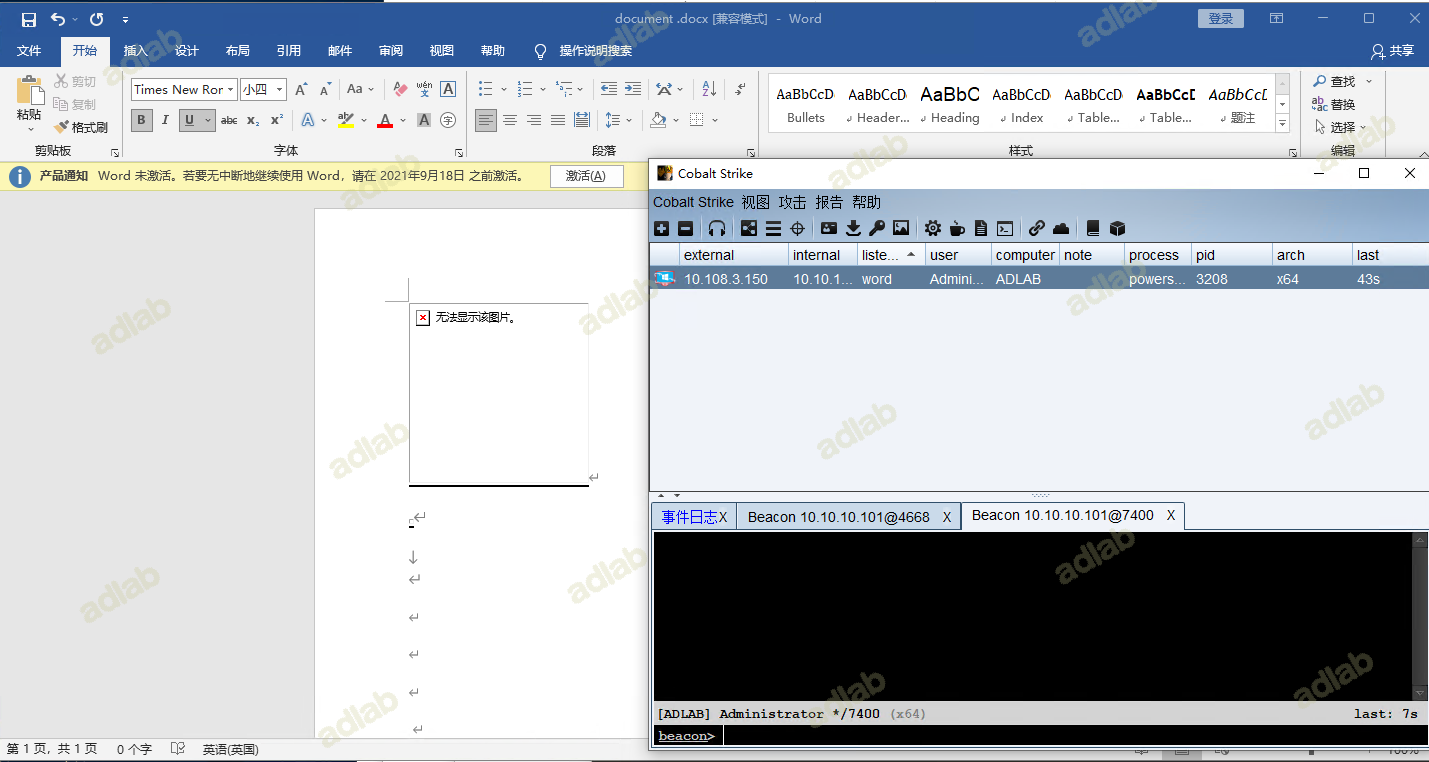Screen dimensions: 1429x762
Task: Show the targets view crosshair icon
Action: coord(797,228)
